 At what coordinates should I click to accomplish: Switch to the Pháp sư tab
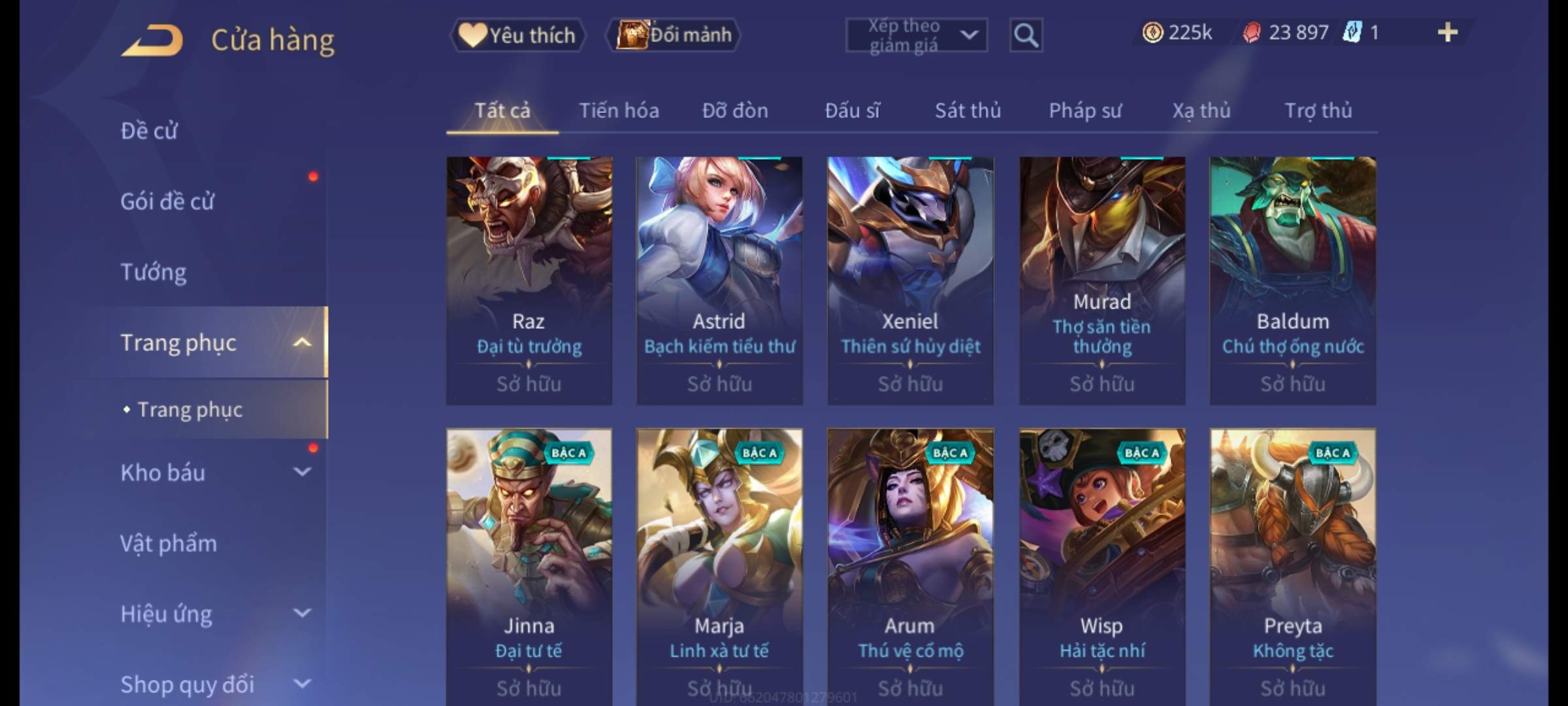coord(1085,111)
